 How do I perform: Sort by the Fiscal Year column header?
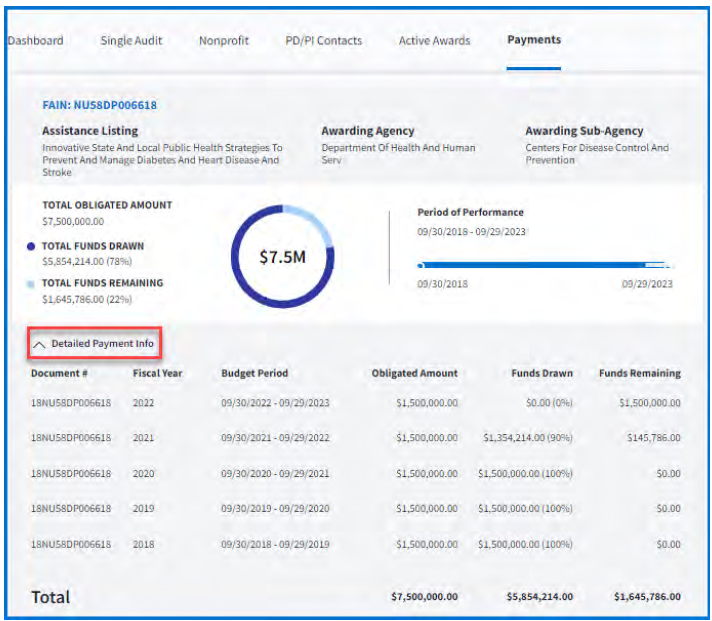pos(158,373)
